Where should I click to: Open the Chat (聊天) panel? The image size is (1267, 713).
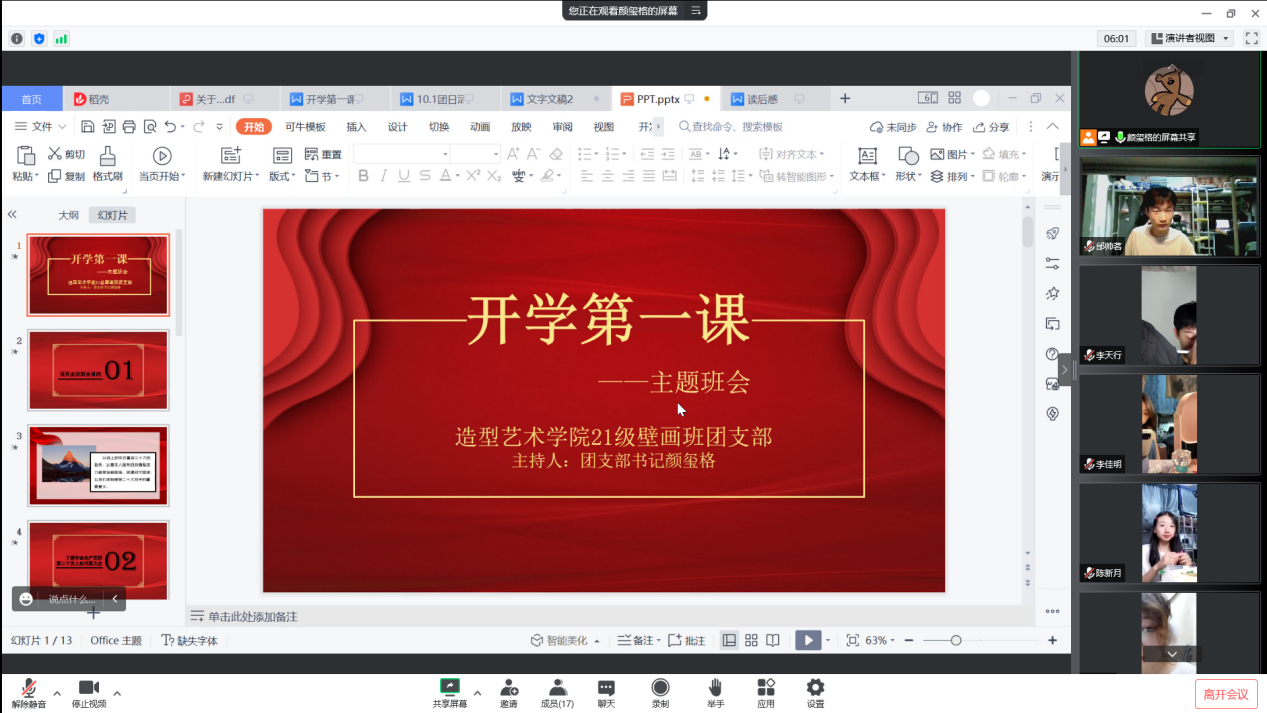pos(606,688)
